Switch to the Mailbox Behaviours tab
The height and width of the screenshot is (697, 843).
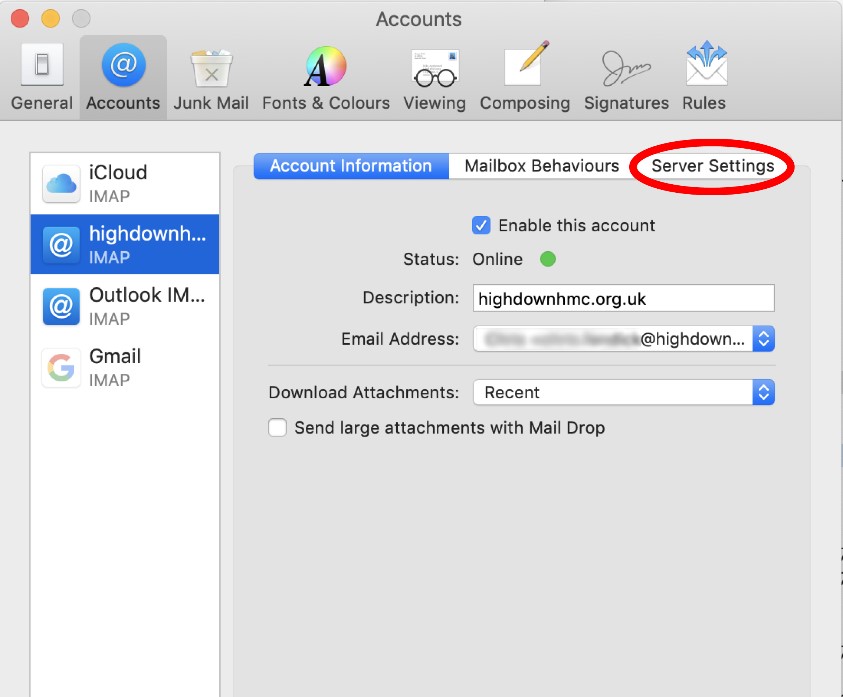click(541, 166)
